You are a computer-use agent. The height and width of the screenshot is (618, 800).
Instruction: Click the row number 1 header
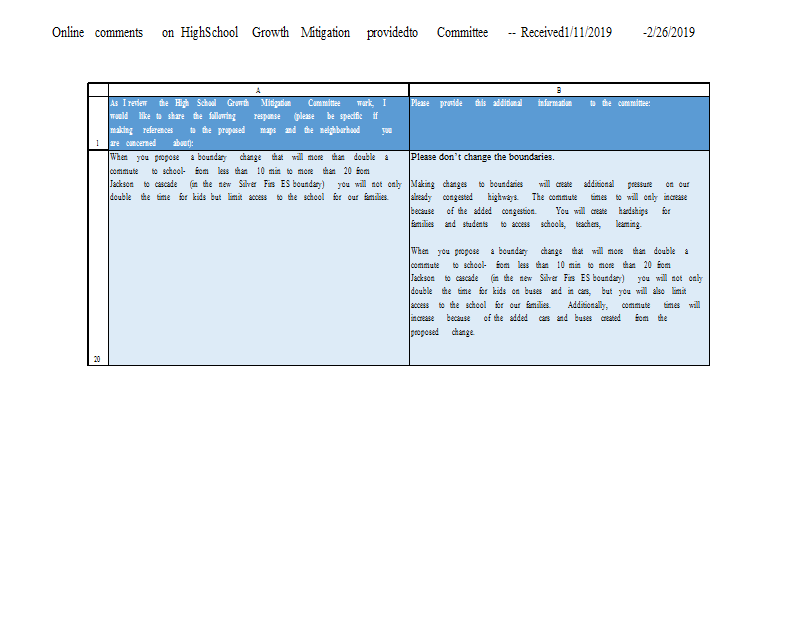point(98,123)
